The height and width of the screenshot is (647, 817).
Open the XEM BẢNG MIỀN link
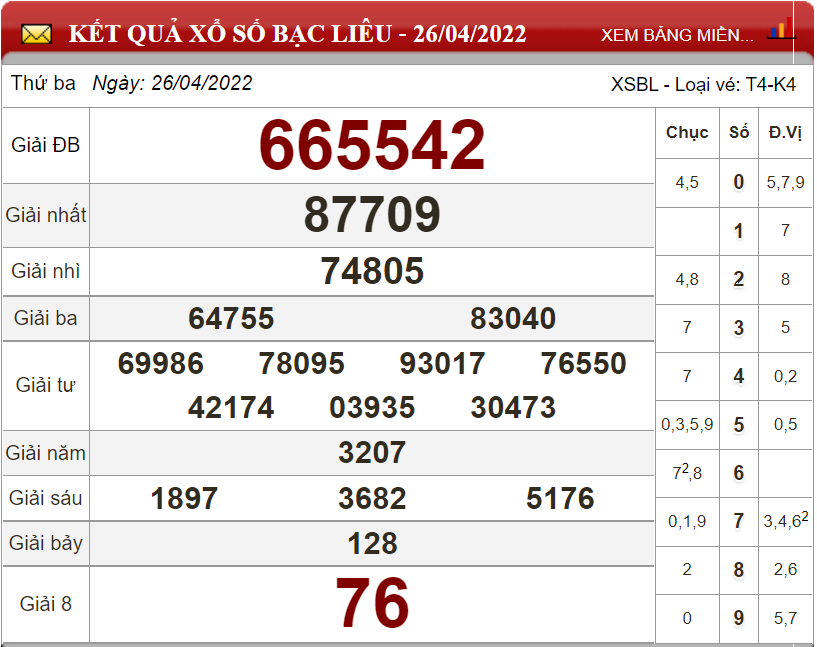point(677,35)
